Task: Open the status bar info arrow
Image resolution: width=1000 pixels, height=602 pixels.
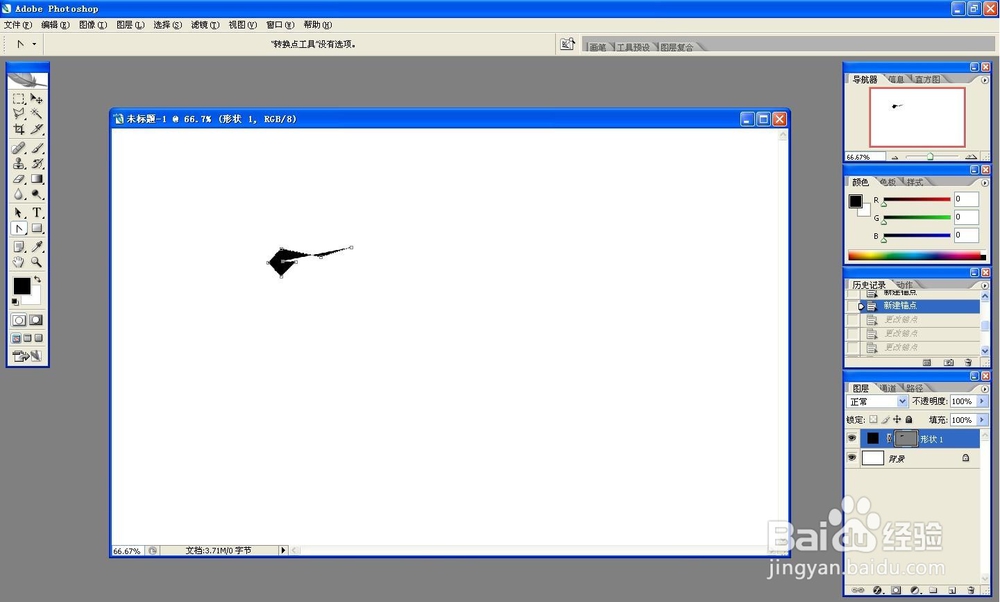Action: coord(283,550)
